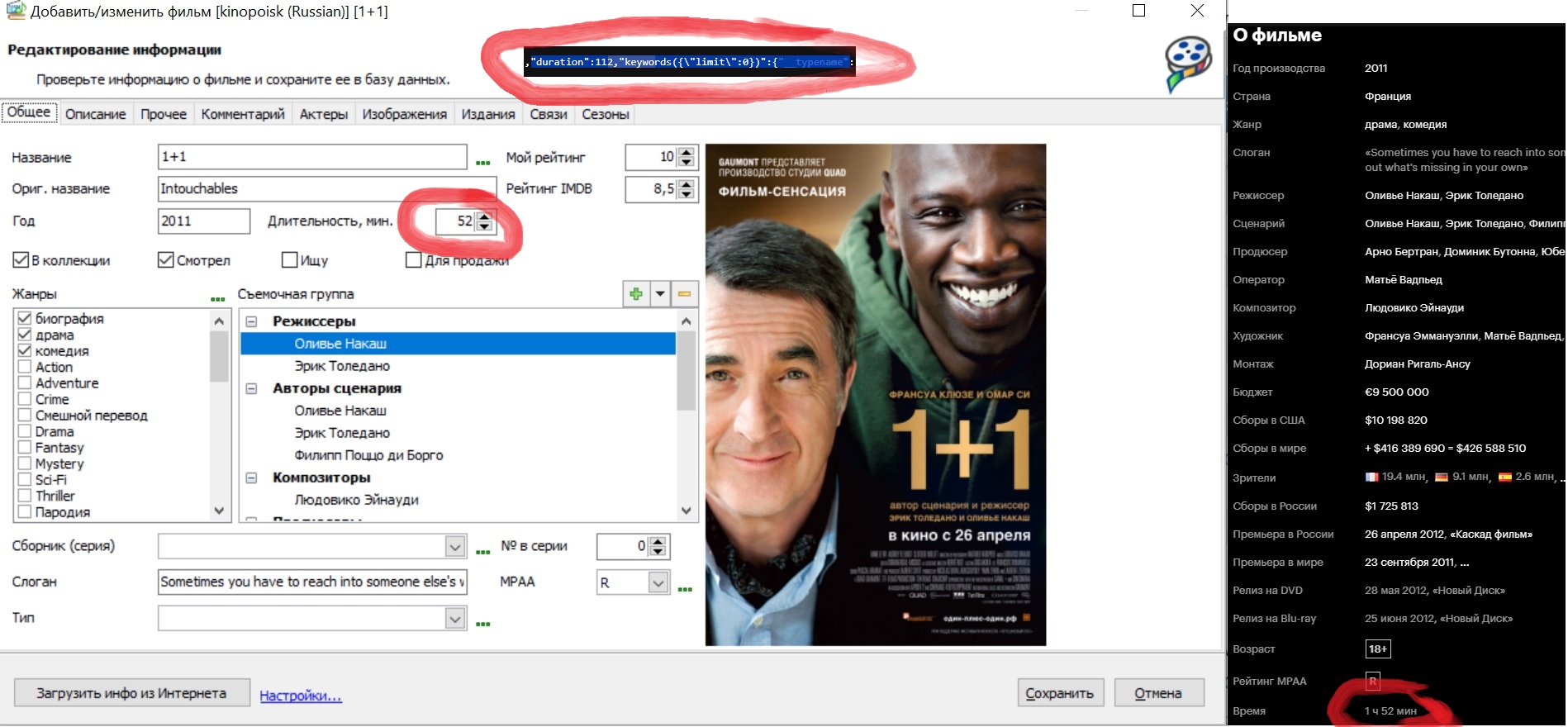1568x727 pixels.
Task: Switch to the Описание tab
Action: point(96,114)
